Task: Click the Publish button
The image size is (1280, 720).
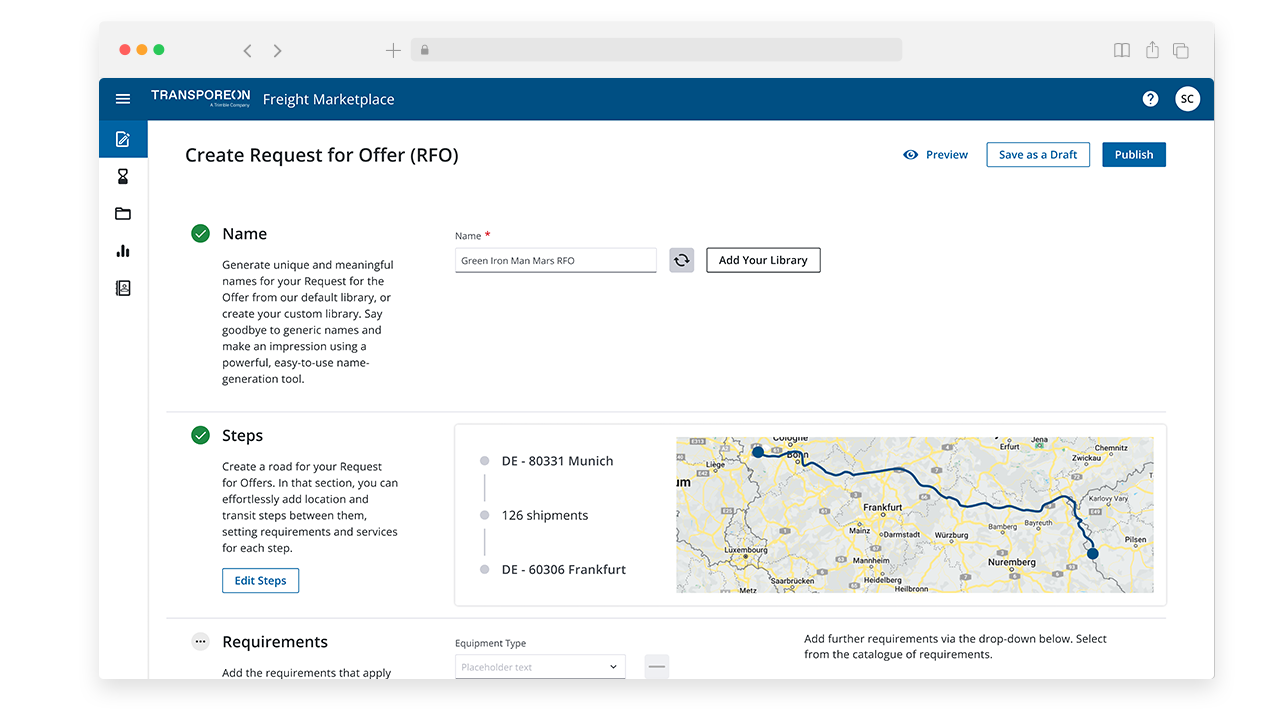Action: pos(1134,154)
